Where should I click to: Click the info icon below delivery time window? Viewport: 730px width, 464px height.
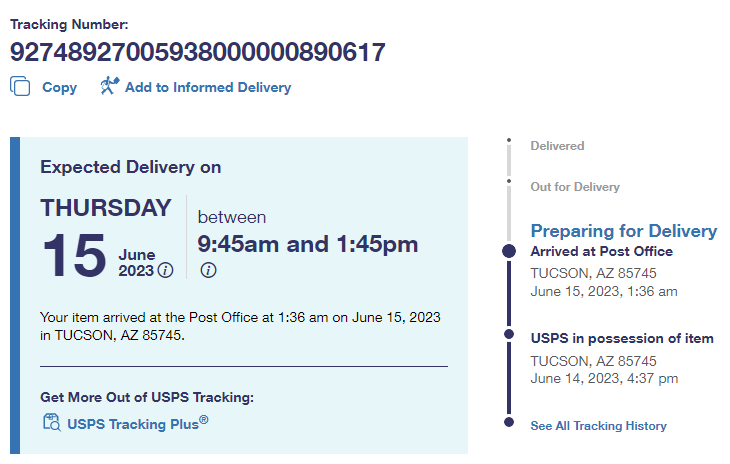208,270
